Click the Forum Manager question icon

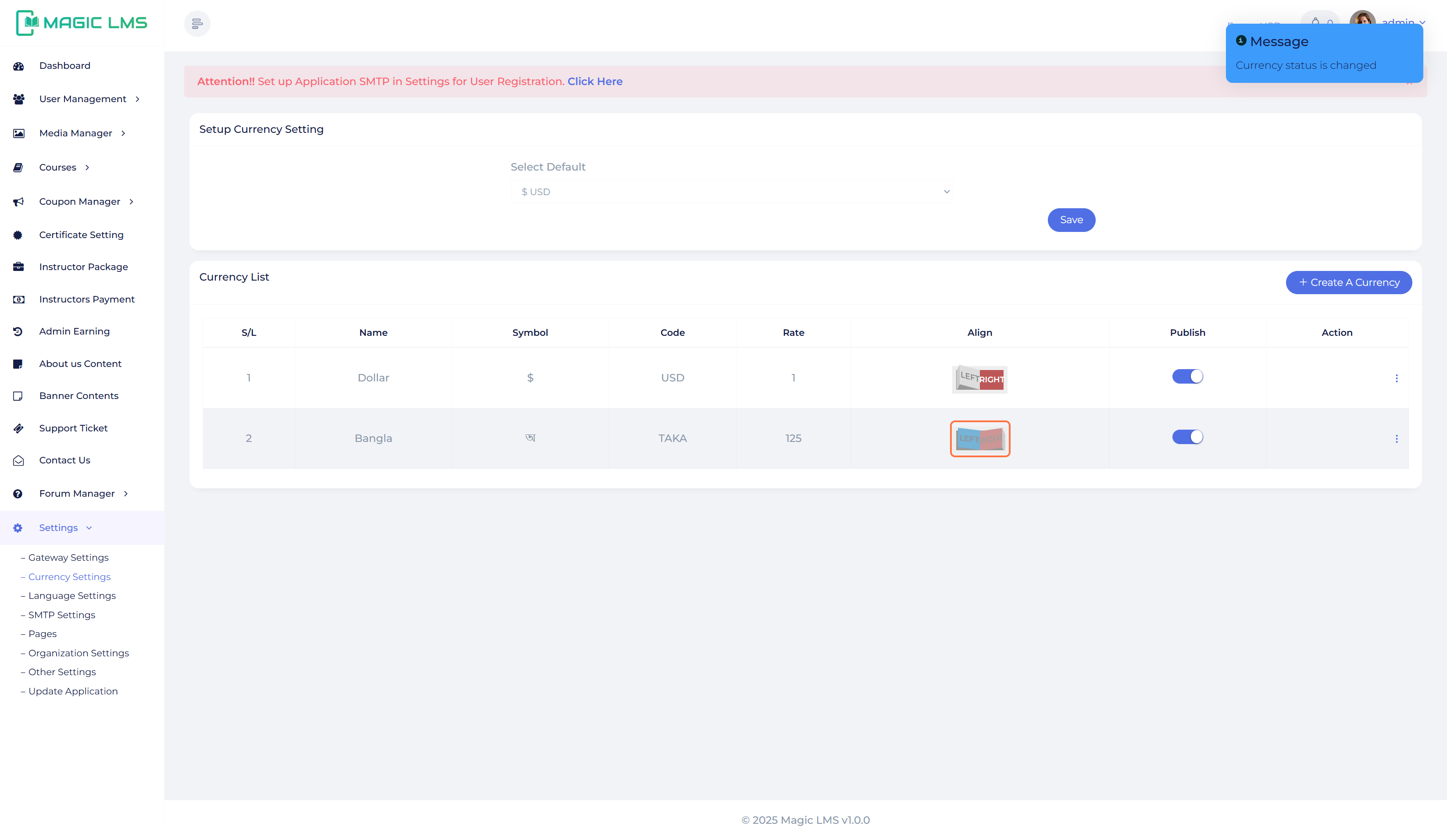click(x=18, y=494)
